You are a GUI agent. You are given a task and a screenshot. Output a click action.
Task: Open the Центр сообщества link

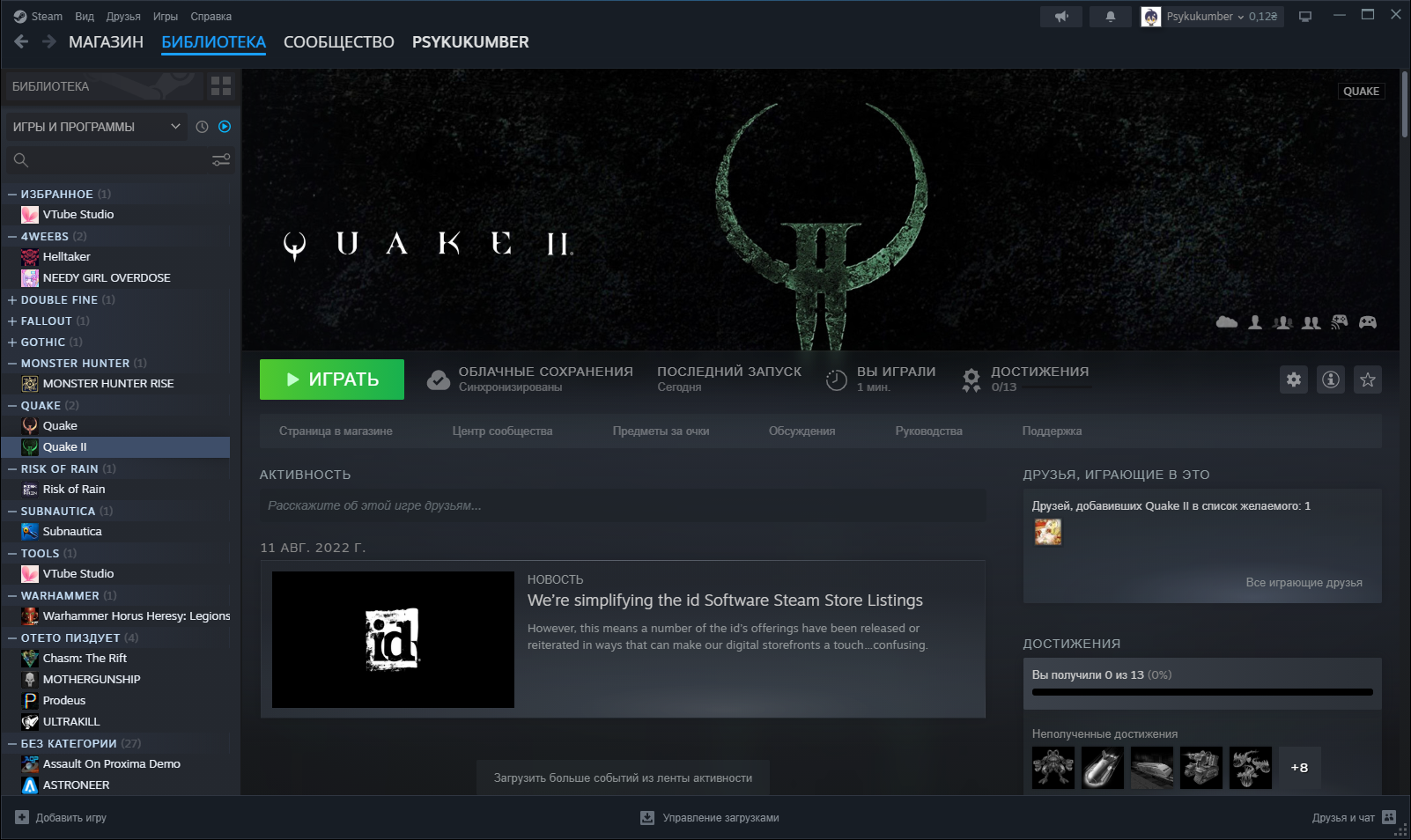(x=502, y=431)
